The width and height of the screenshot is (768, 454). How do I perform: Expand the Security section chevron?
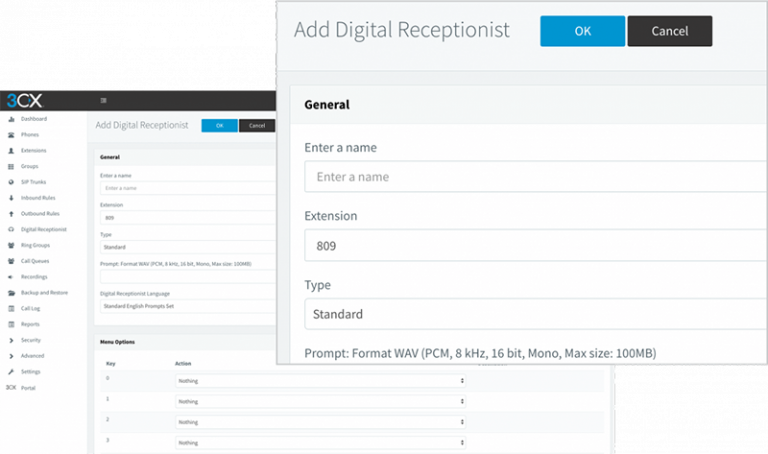[11, 340]
